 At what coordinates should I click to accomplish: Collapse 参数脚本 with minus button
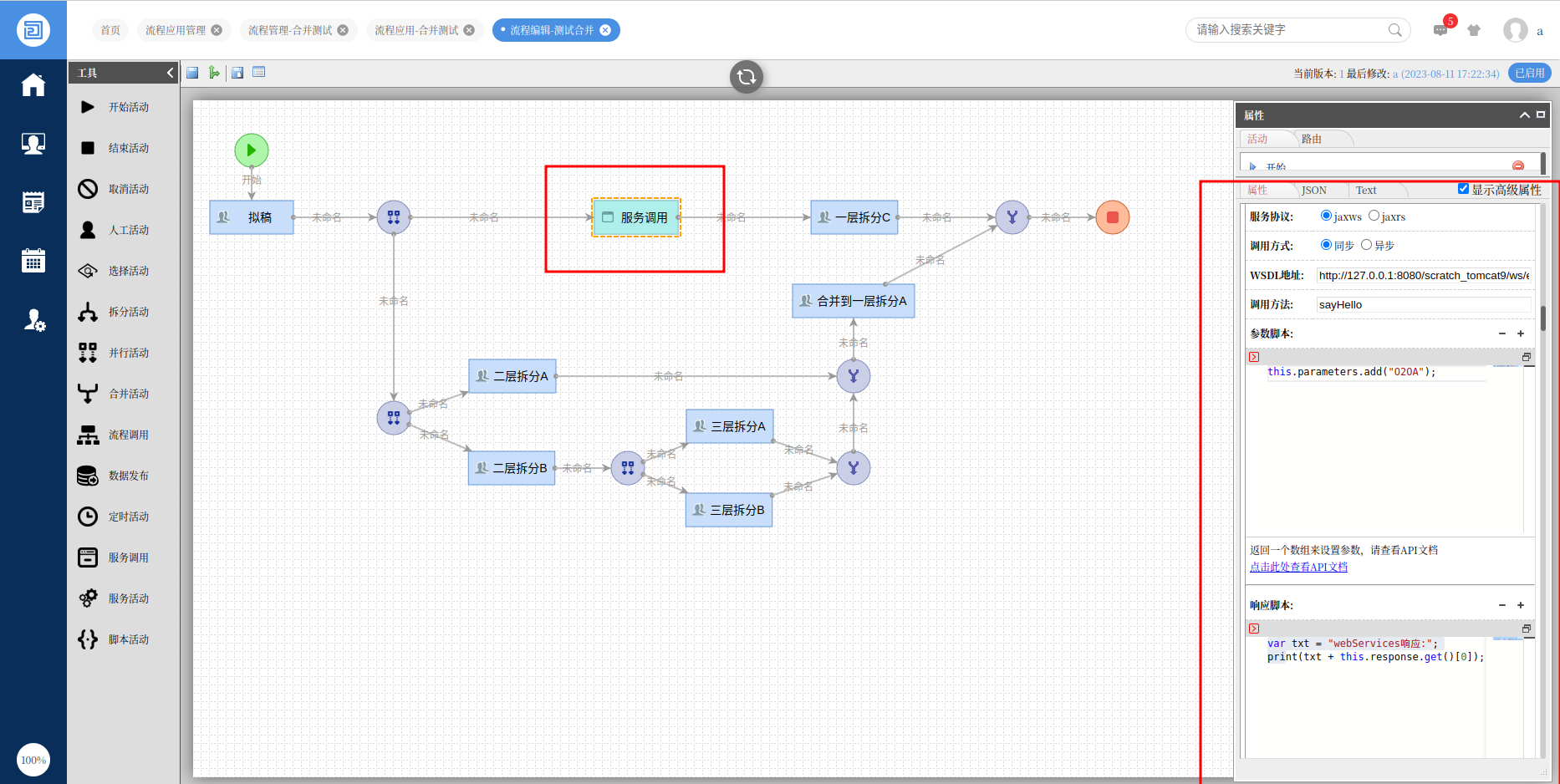(x=1502, y=333)
